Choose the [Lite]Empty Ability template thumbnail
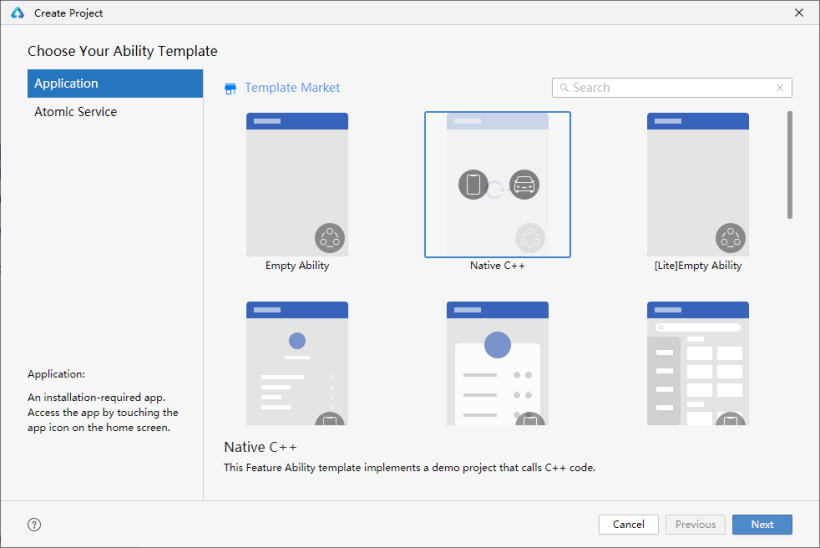Screen dimensions: 820x548 tap(698, 184)
